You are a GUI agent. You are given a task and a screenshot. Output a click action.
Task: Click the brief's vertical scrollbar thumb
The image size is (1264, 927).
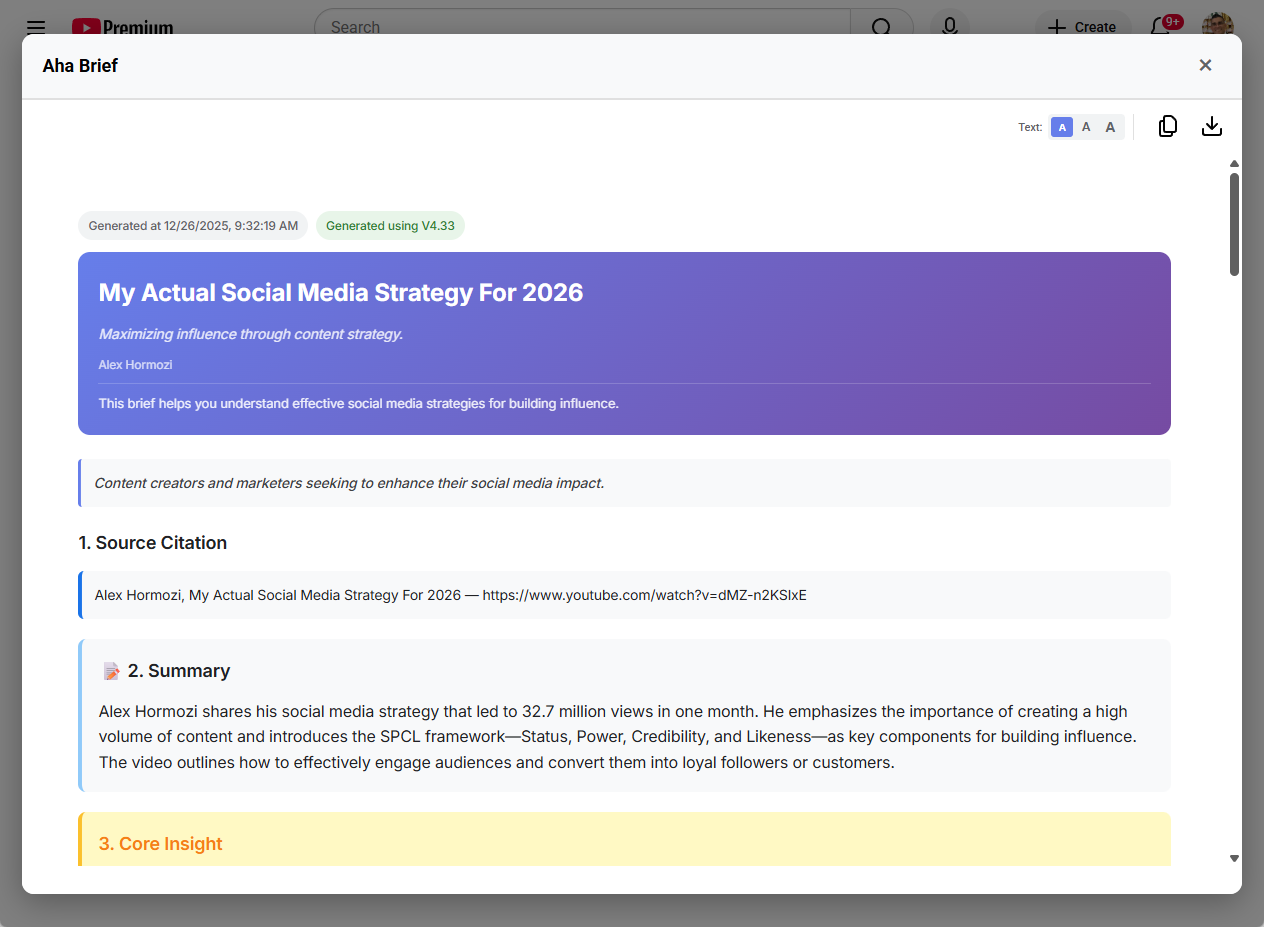click(1234, 224)
